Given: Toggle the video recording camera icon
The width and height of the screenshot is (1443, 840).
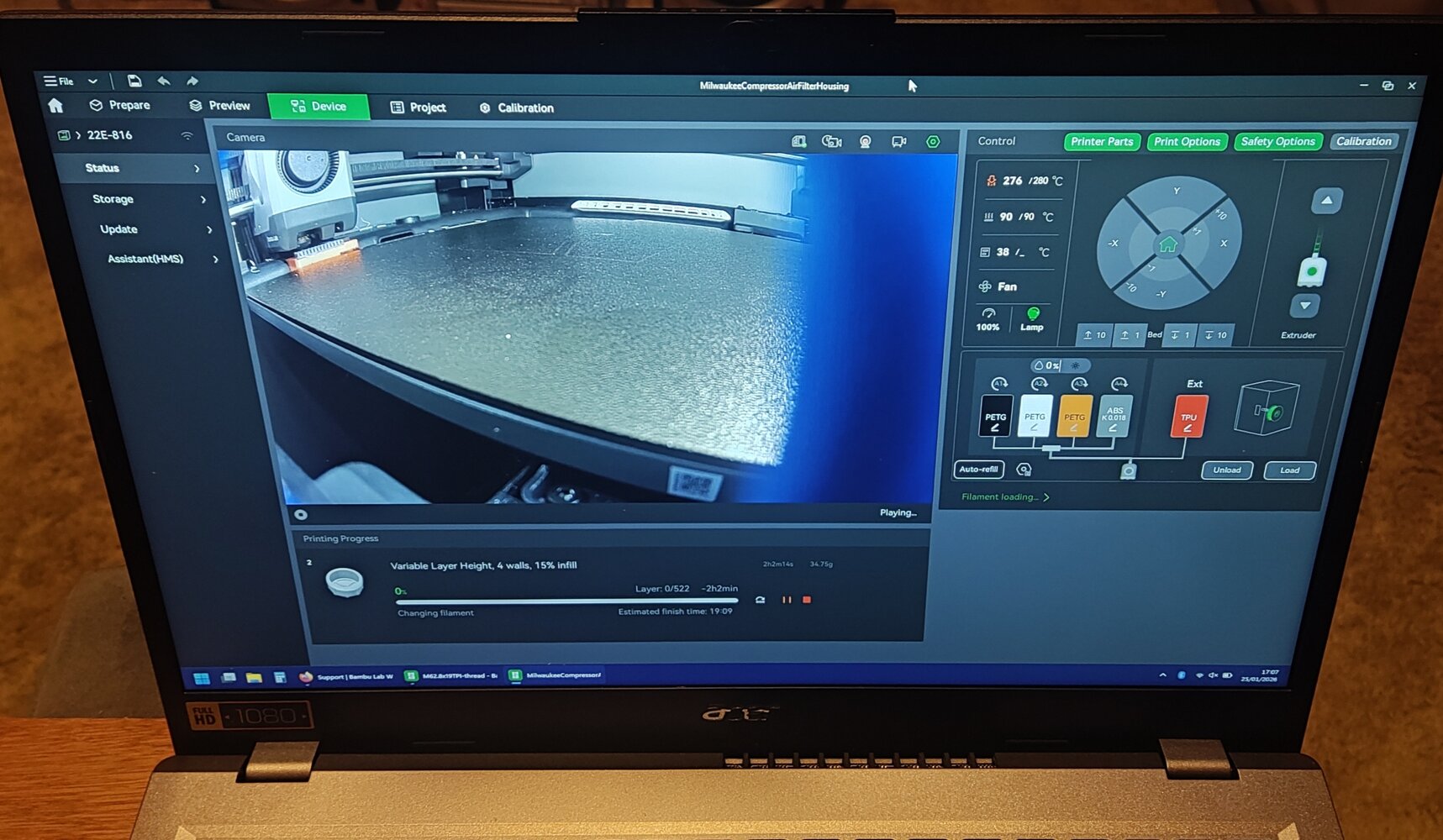Looking at the screenshot, I should pos(898,142).
